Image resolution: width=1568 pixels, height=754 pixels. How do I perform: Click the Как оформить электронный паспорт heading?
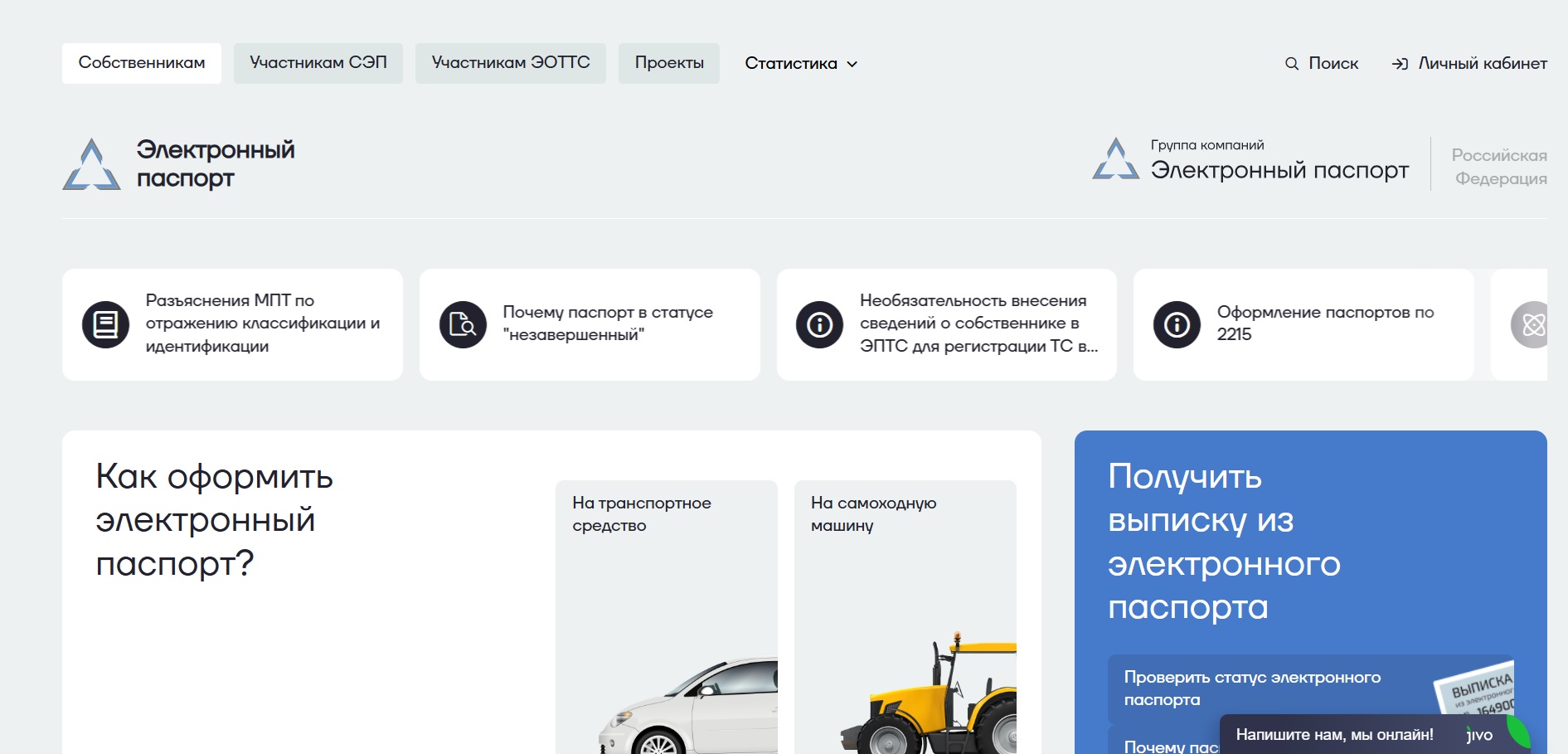[x=214, y=520]
